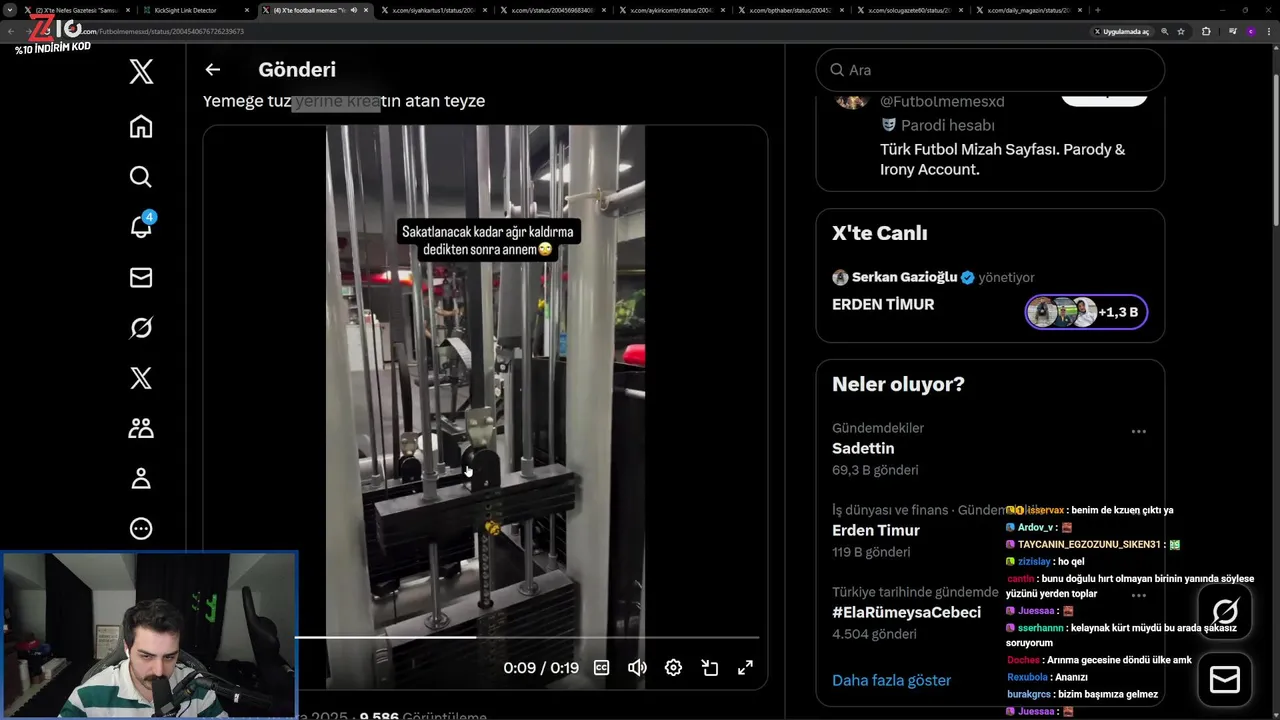Image resolution: width=1280 pixels, height=720 pixels.
Task: Open video settings gear
Action: pyautogui.click(x=673, y=668)
